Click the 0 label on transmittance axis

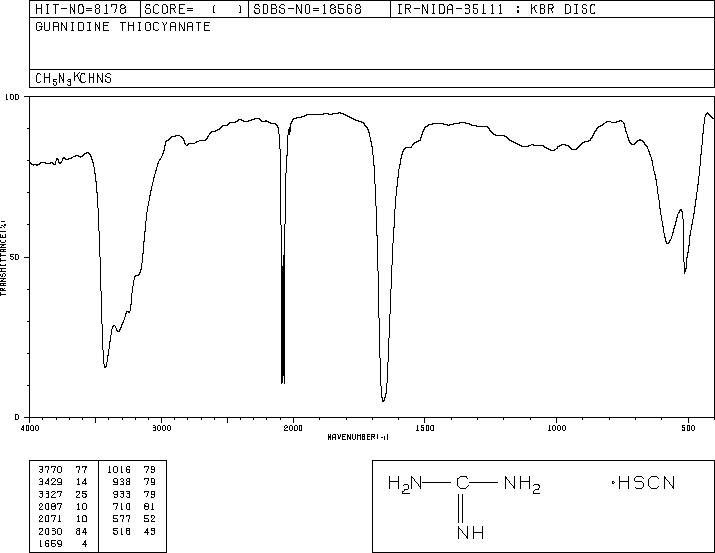click(17, 417)
